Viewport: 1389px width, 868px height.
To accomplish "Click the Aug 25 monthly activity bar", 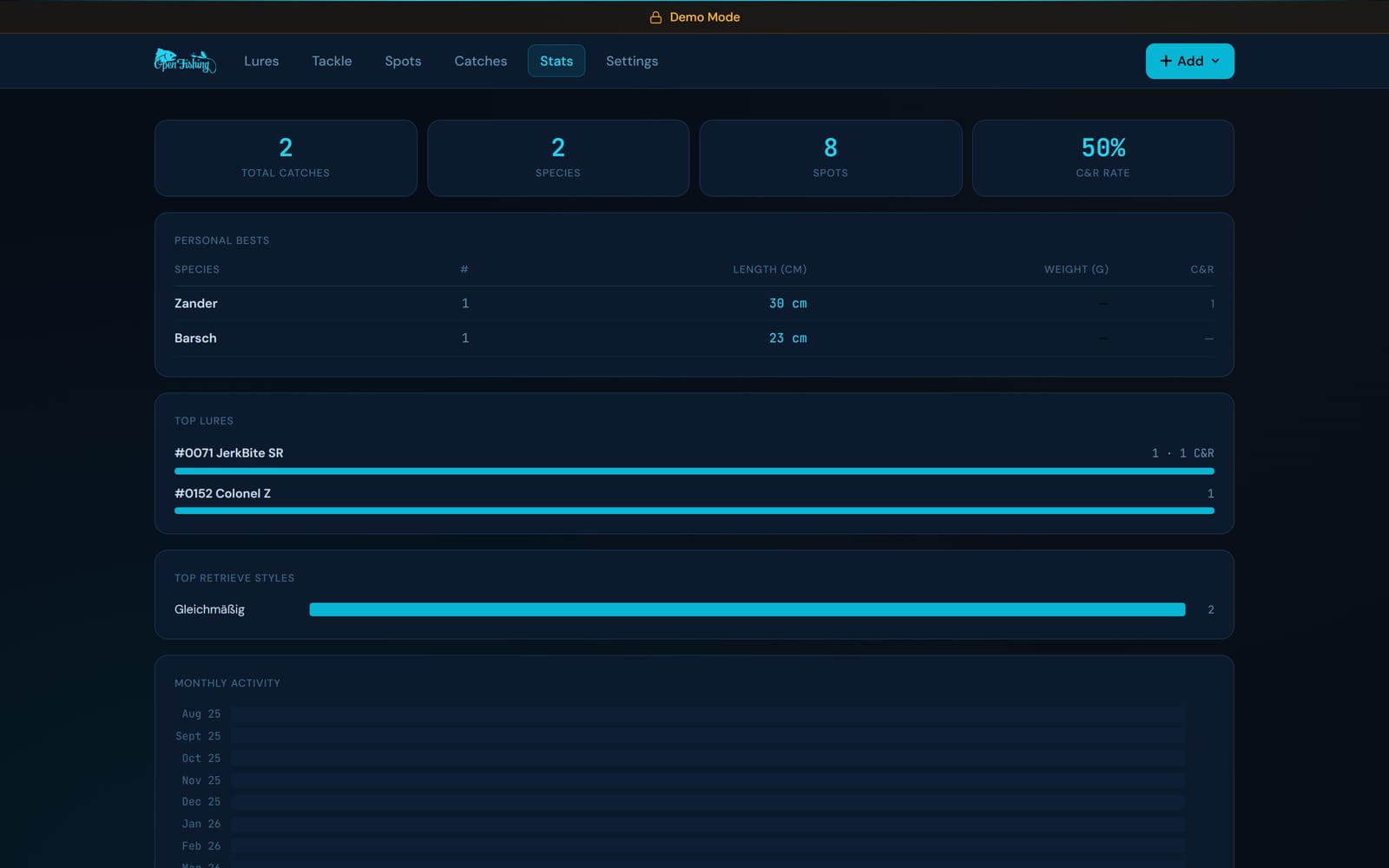I will 708,714.
